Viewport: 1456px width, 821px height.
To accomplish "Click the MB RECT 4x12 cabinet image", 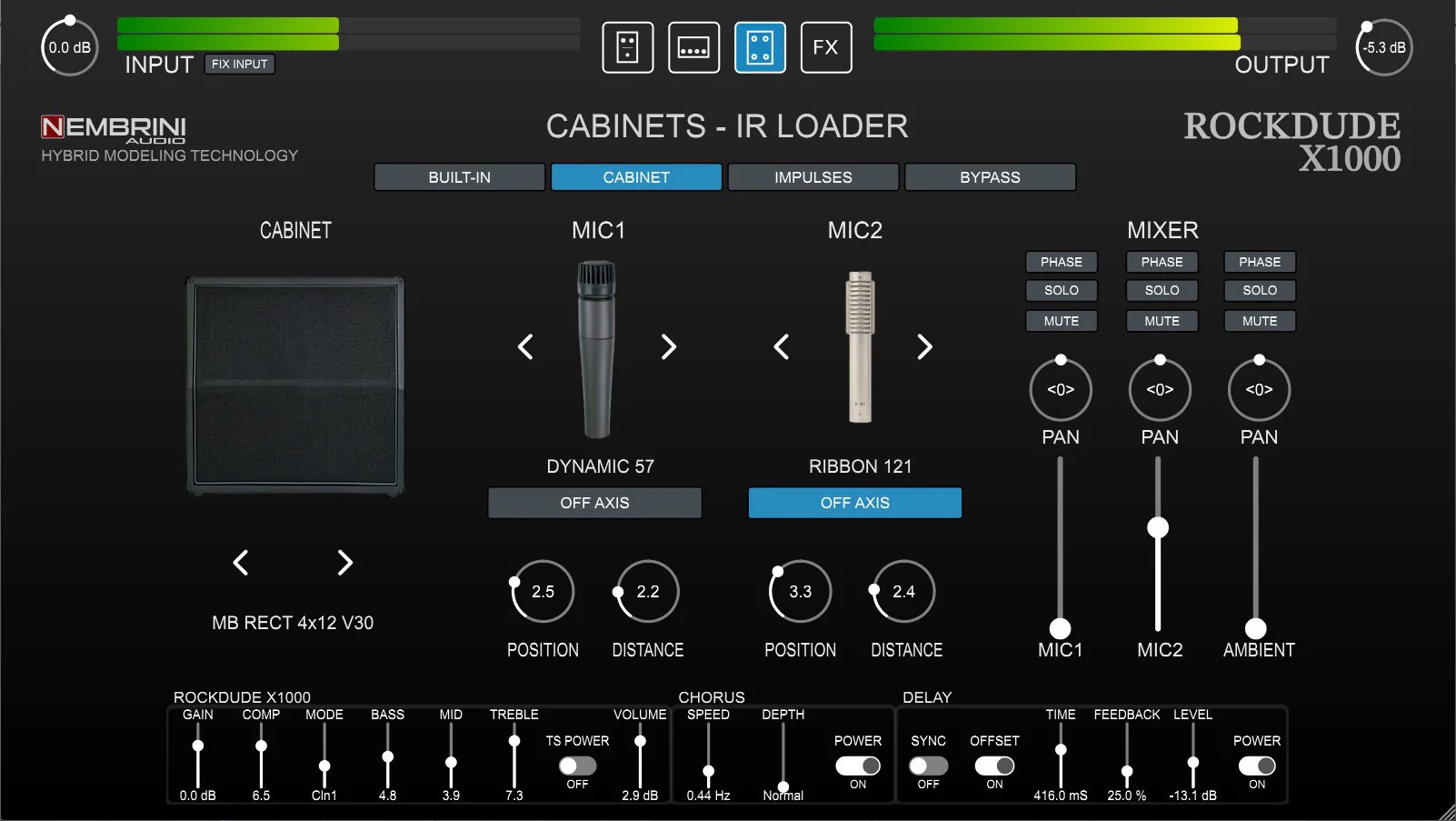I will [x=295, y=386].
